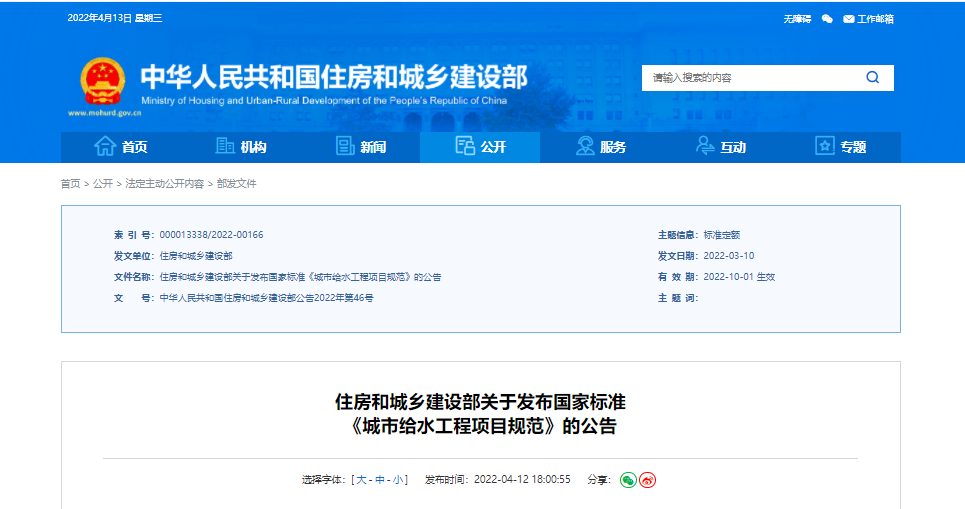Click the home house icon in navigation
The image size is (965, 509).
click(x=105, y=146)
